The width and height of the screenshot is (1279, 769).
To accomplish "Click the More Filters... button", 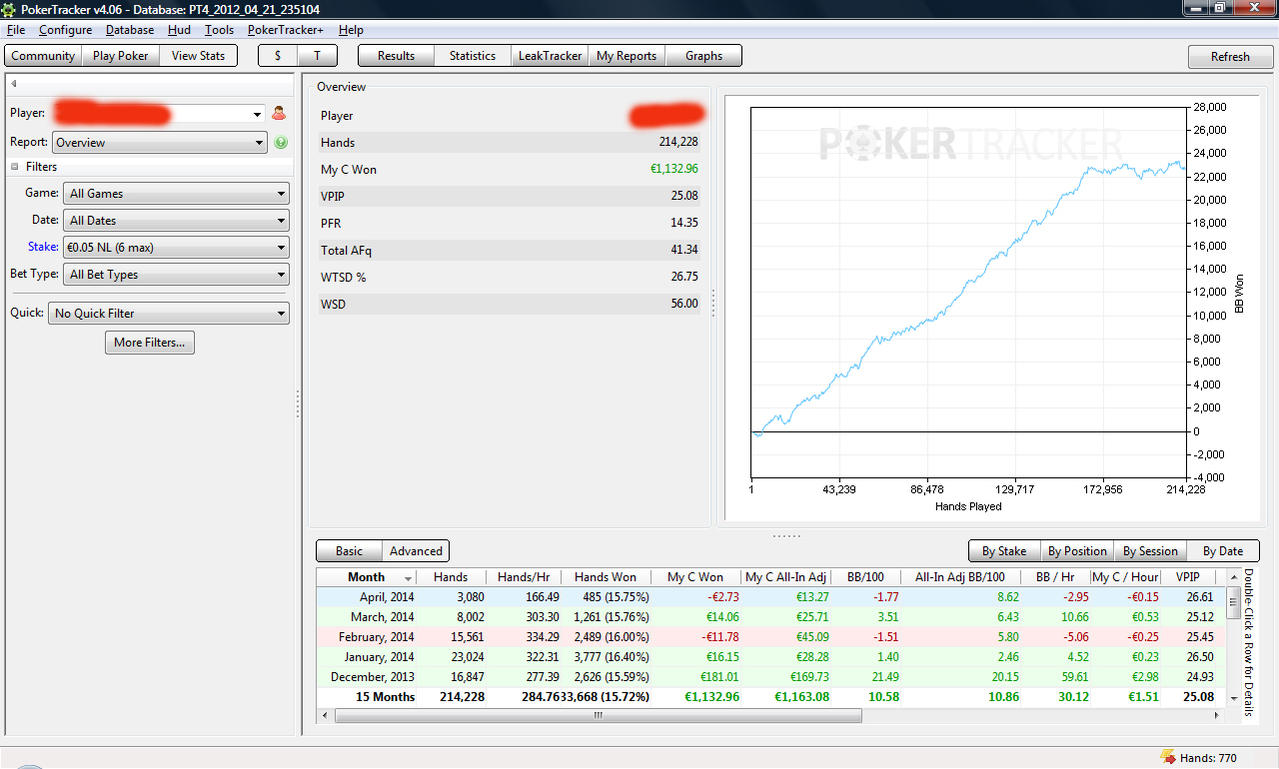I will pos(150,343).
